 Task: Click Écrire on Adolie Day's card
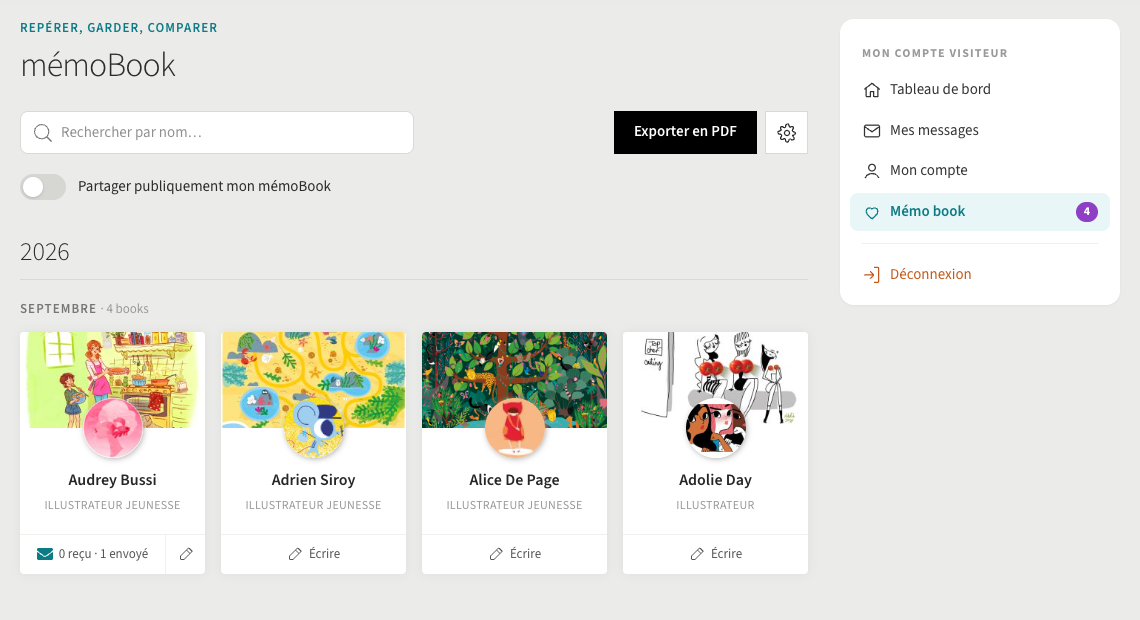(715, 554)
